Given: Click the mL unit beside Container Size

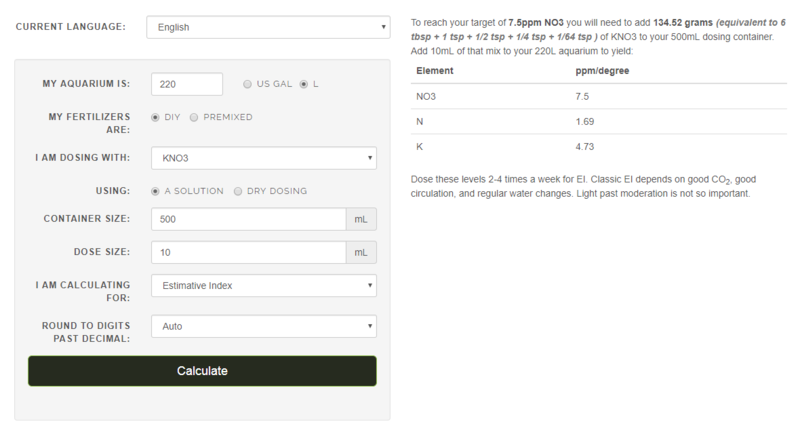Looking at the screenshot, I should pos(361,219).
